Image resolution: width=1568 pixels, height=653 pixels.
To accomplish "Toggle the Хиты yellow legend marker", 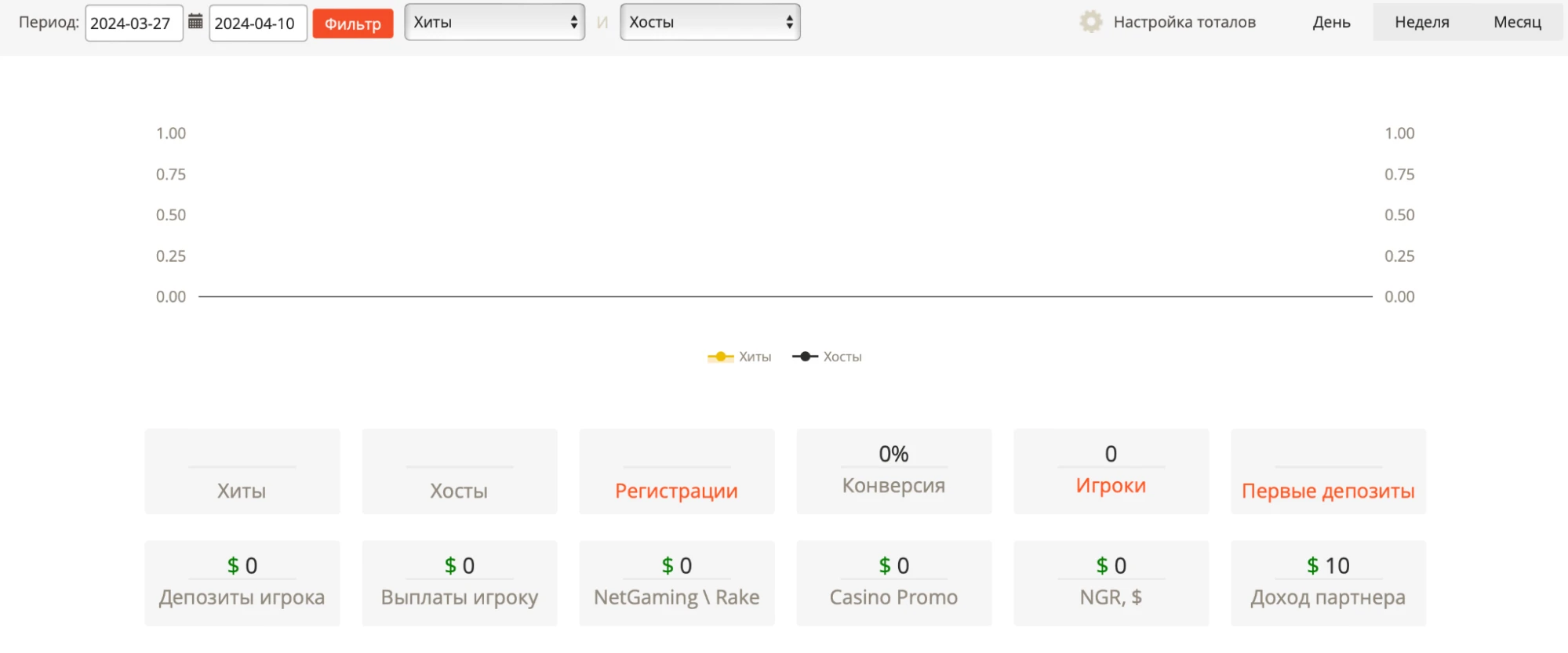I will (x=720, y=357).
